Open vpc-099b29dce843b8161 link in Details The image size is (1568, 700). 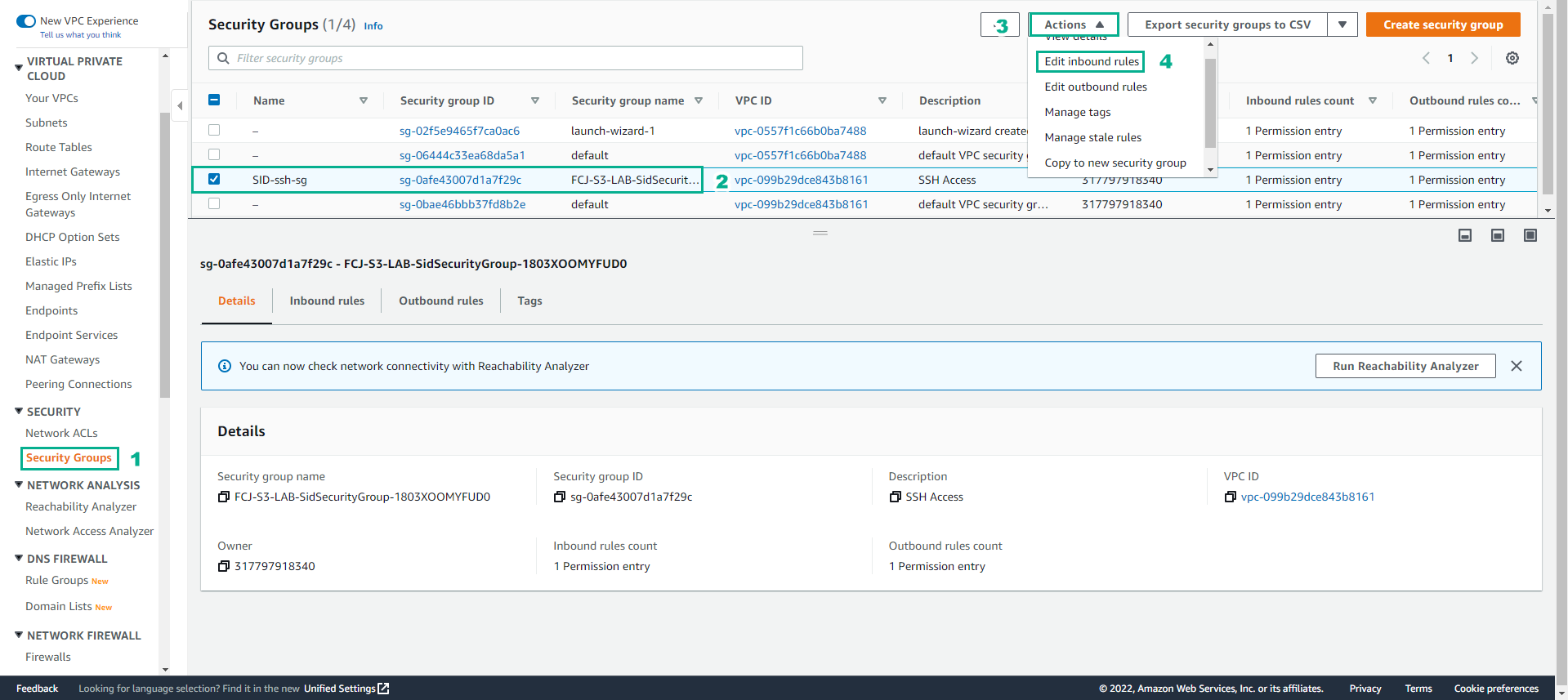click(1307, 497)
